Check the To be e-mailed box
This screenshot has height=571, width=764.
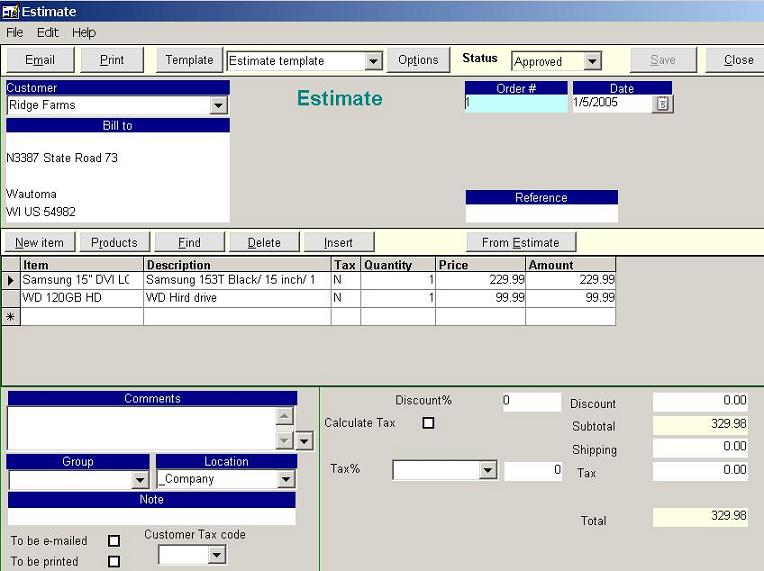113,541
